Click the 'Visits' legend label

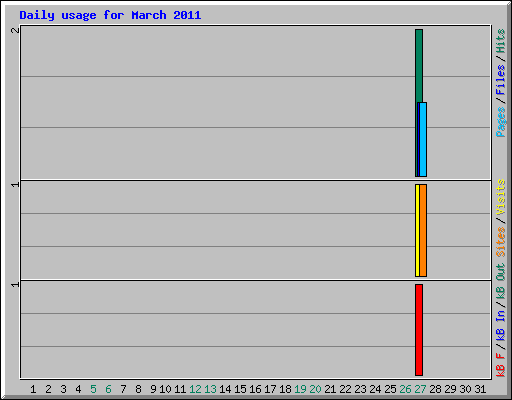500,197
